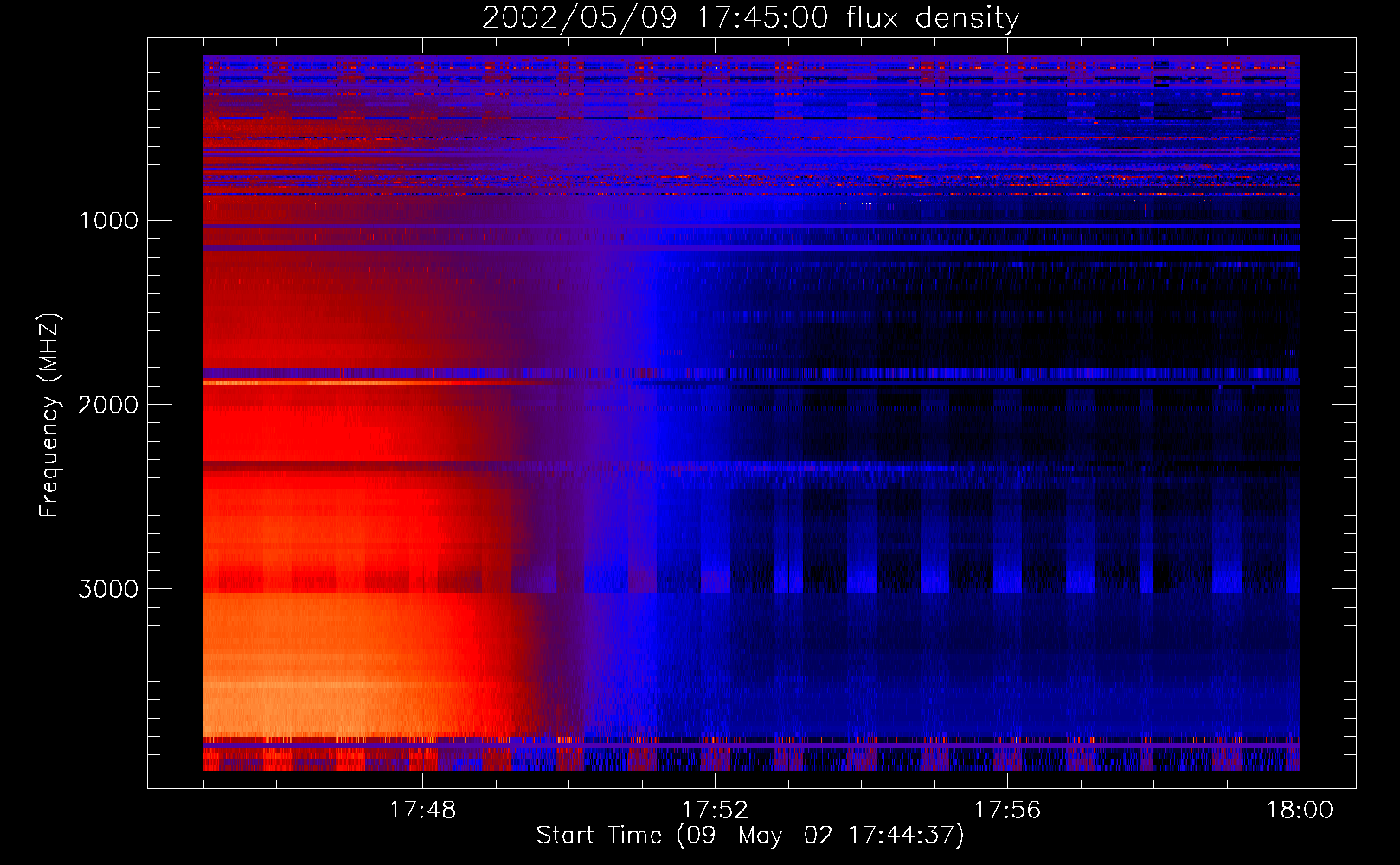The image size is (1400, 865).
Task: Click the 3000 frequency axis label
Action: [108, 589]
